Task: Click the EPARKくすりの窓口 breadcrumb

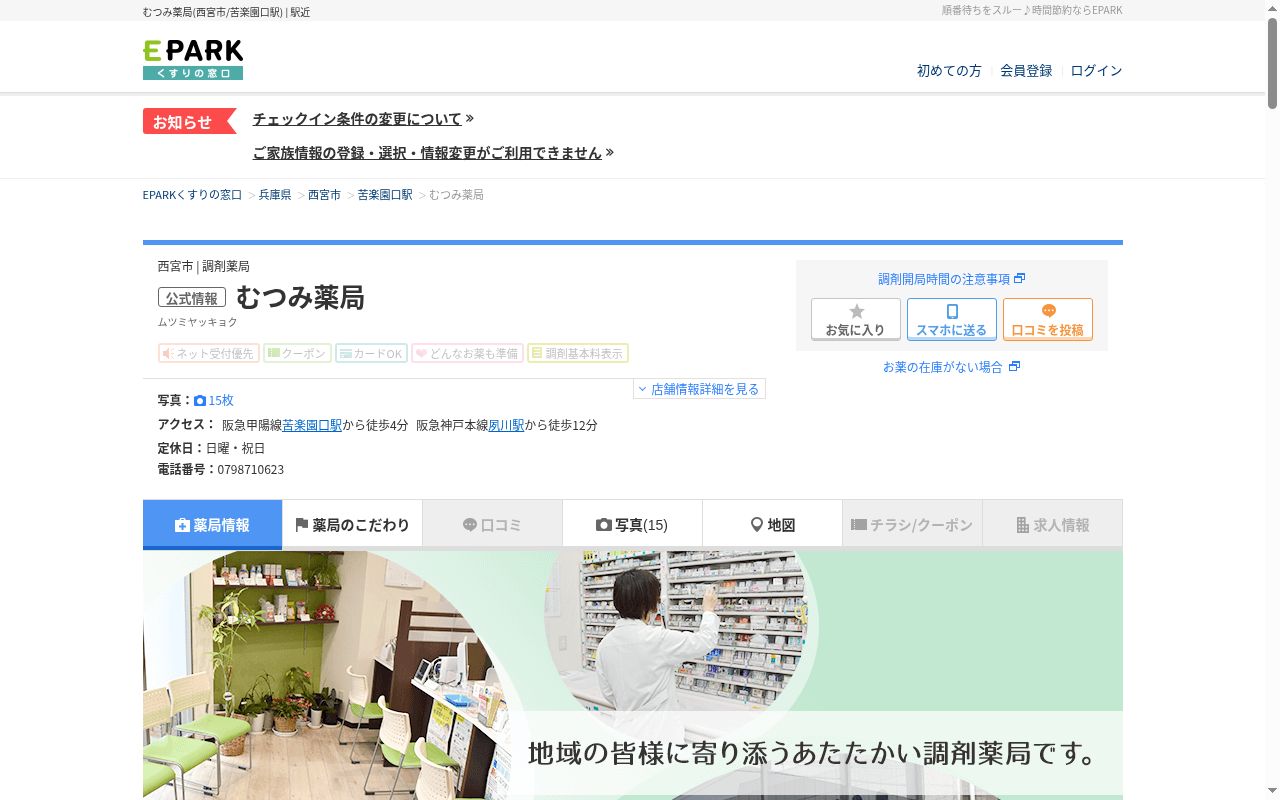Action: (x=192, y=195)
